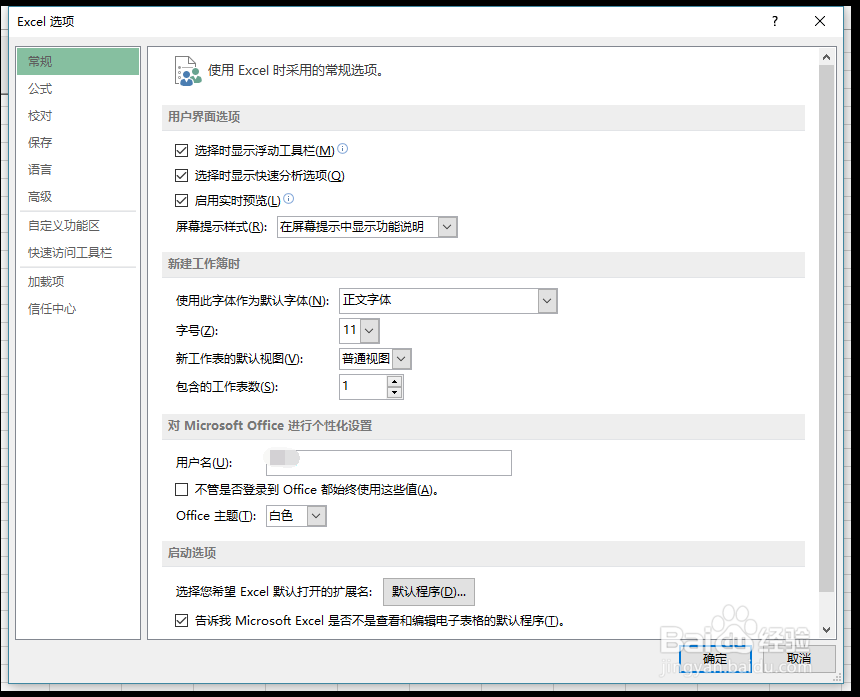Viewport: 860px width, 697px height.
Task: Uncheck 选择时显示快速分析选项
Action: click(180, 175)
